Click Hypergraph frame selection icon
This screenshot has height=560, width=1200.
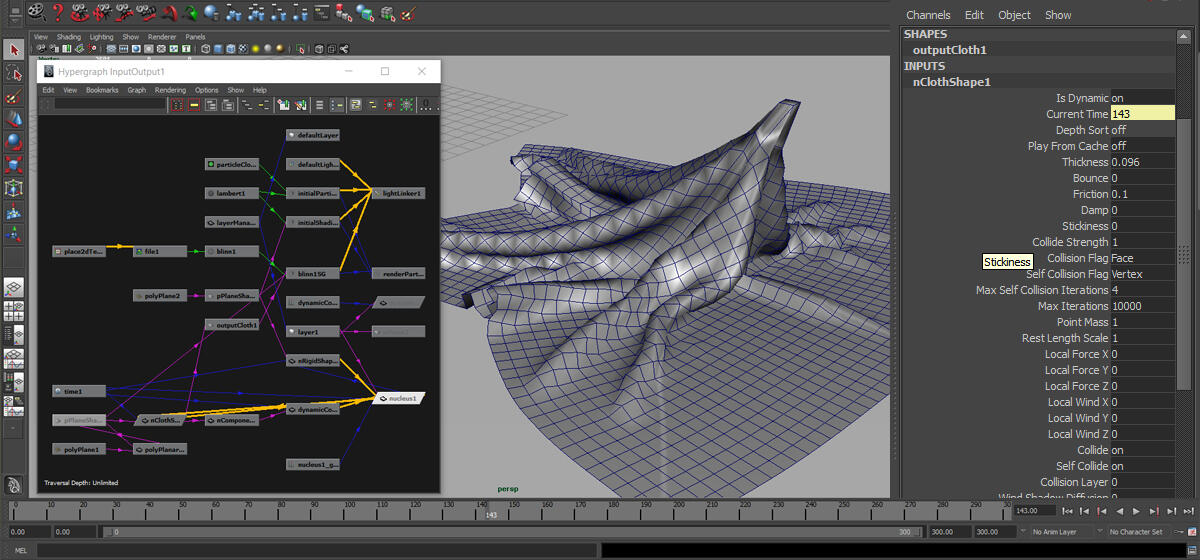194,104
